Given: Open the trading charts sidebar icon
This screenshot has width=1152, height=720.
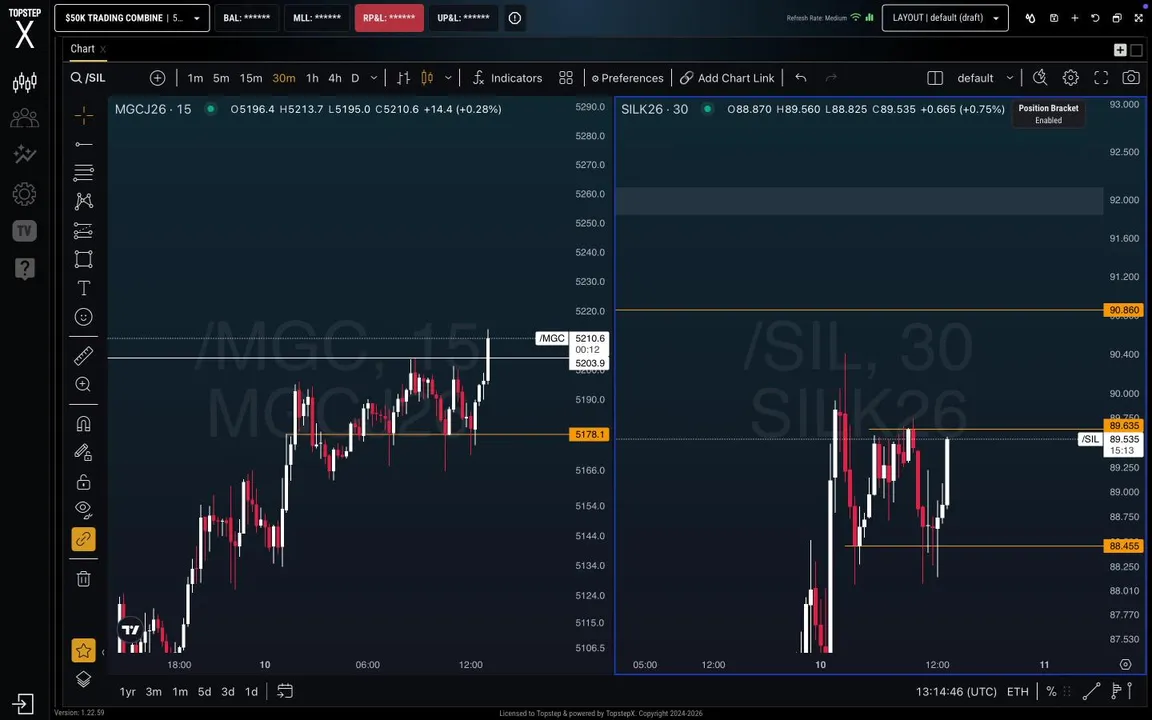Looking at the screenshot, I should pos(24,82).
